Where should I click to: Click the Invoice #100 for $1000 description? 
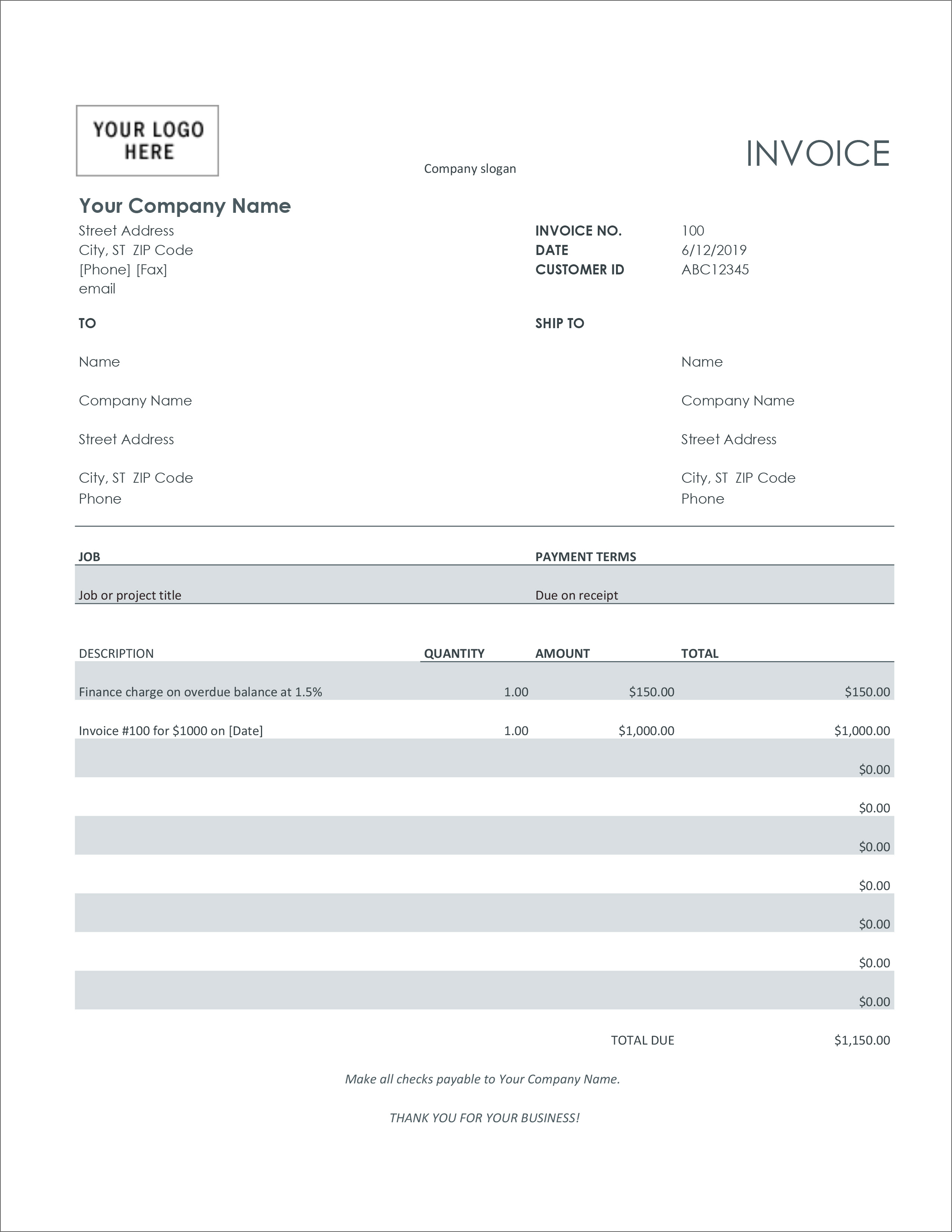point(171,731)
